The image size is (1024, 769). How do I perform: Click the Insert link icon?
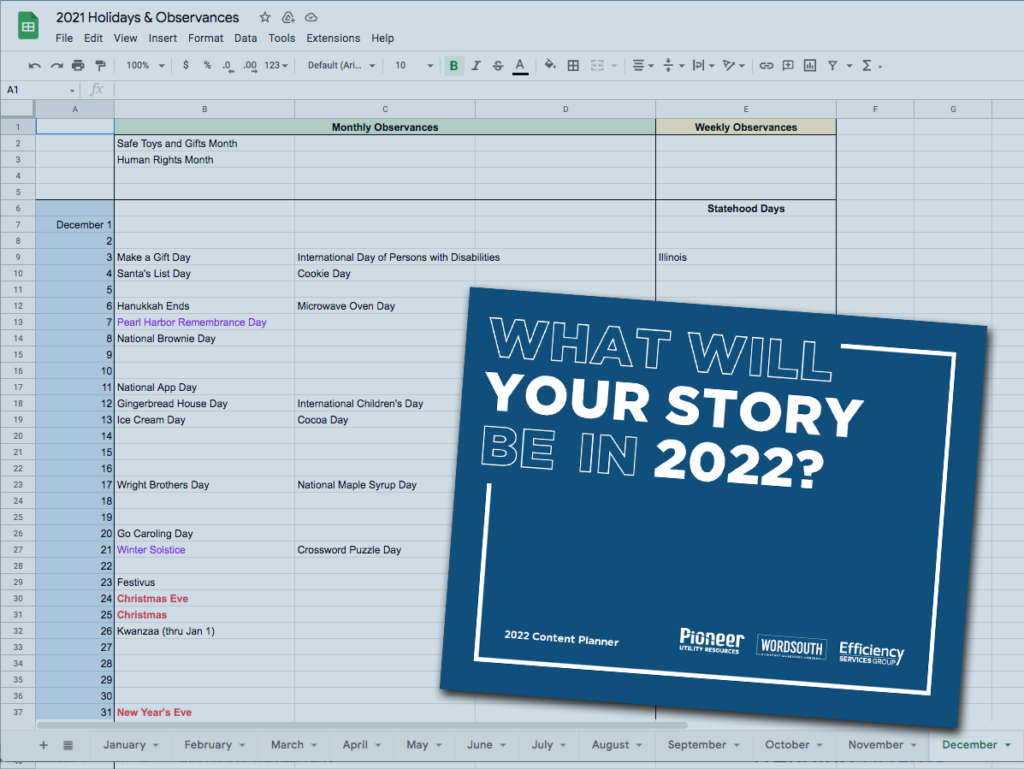(766, 66)
